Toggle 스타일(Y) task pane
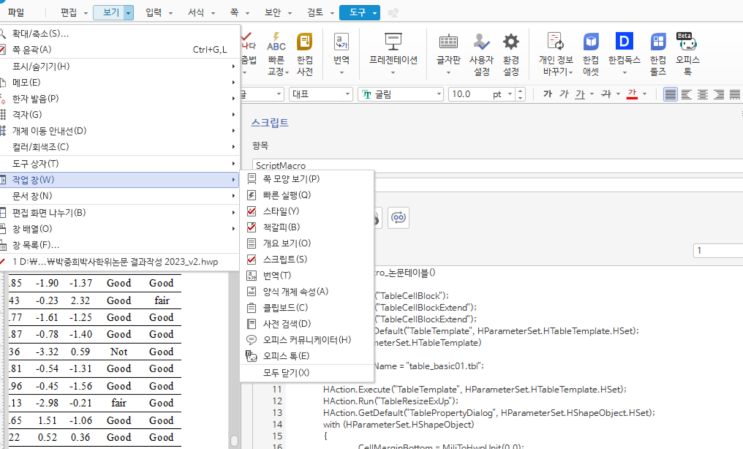The height and width of the screenshot is (449, 743). (x=307, y=211)
